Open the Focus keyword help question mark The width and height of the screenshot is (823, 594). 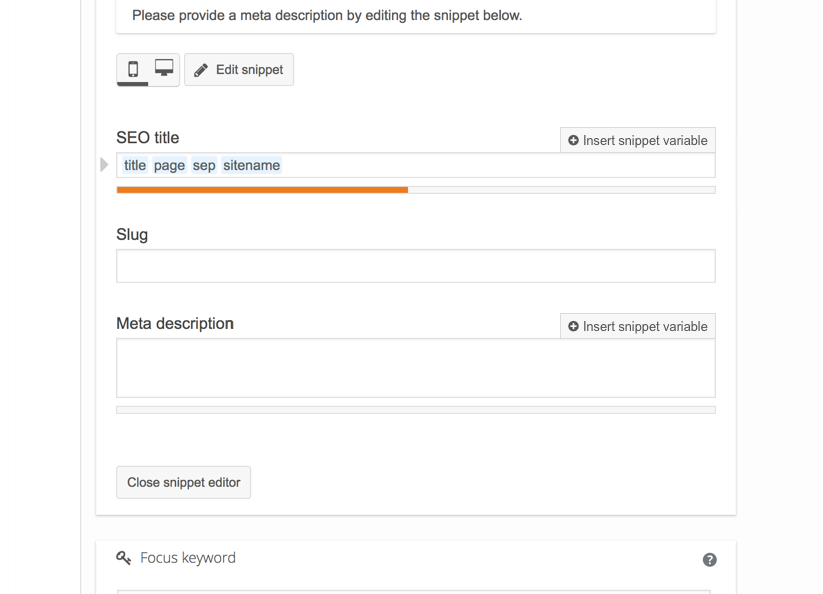[709, 559]
